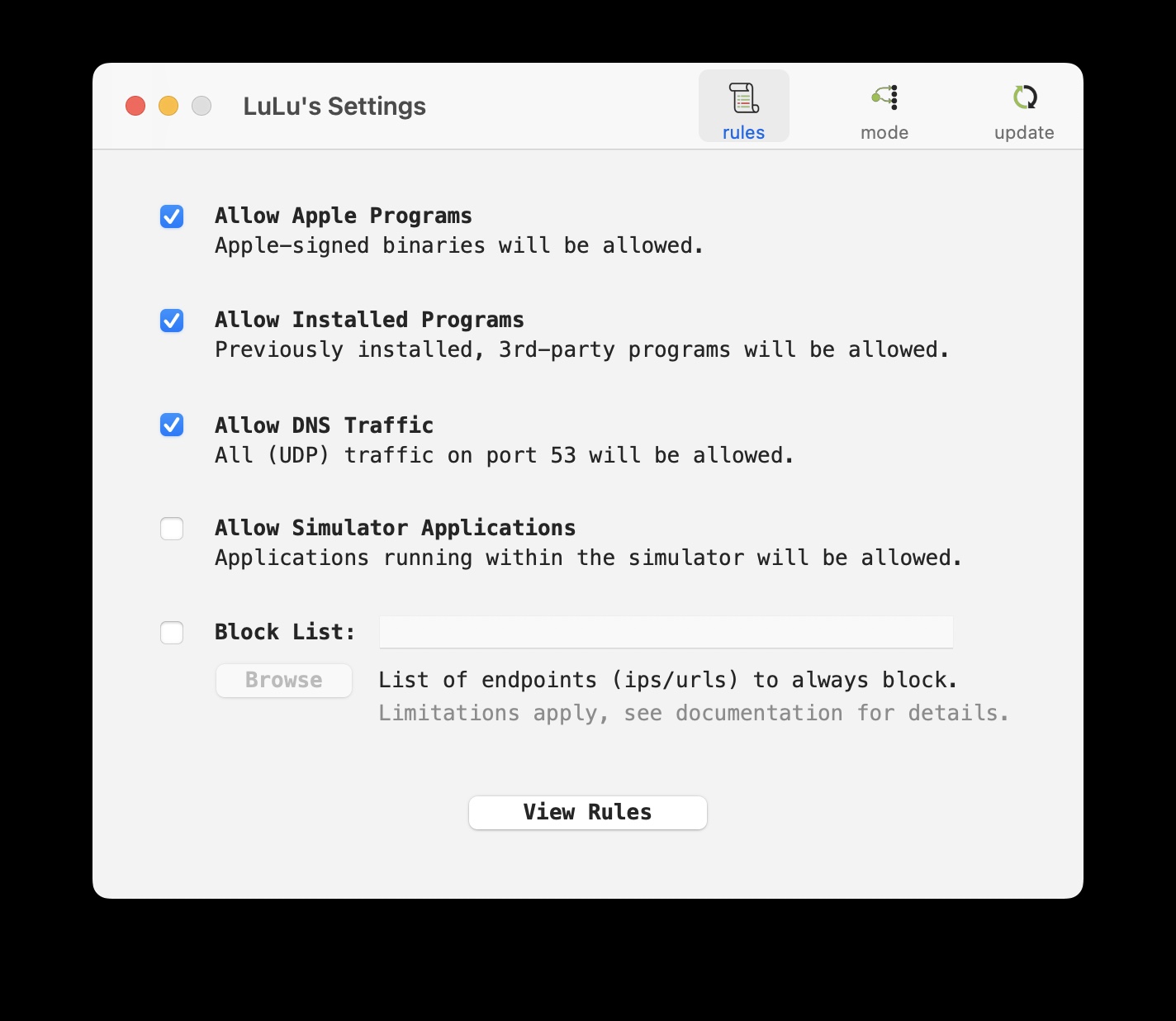Disable Allow Apple Programs
The width and height of the screenshot is (1176, 1021).
[x=172, y=216]
